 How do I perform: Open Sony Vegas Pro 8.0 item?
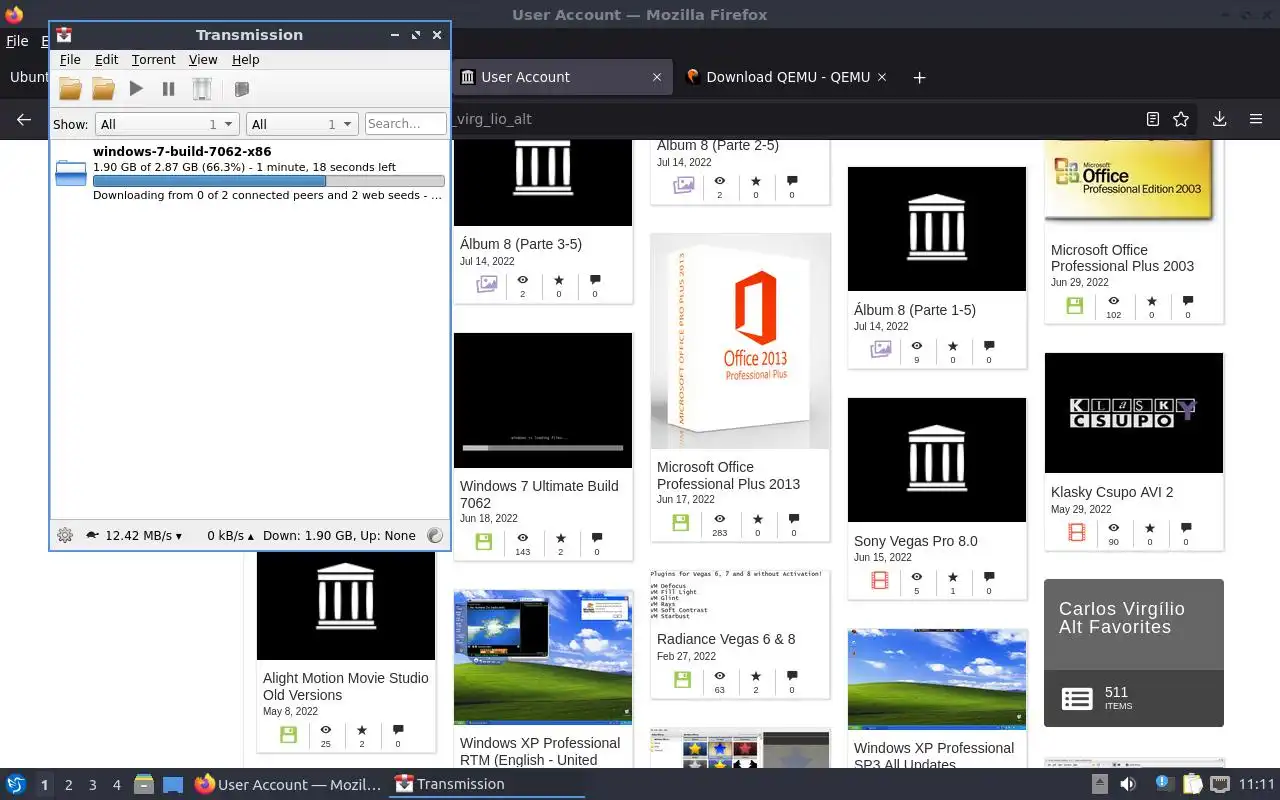pyautogui.click(x=915, y=541)
